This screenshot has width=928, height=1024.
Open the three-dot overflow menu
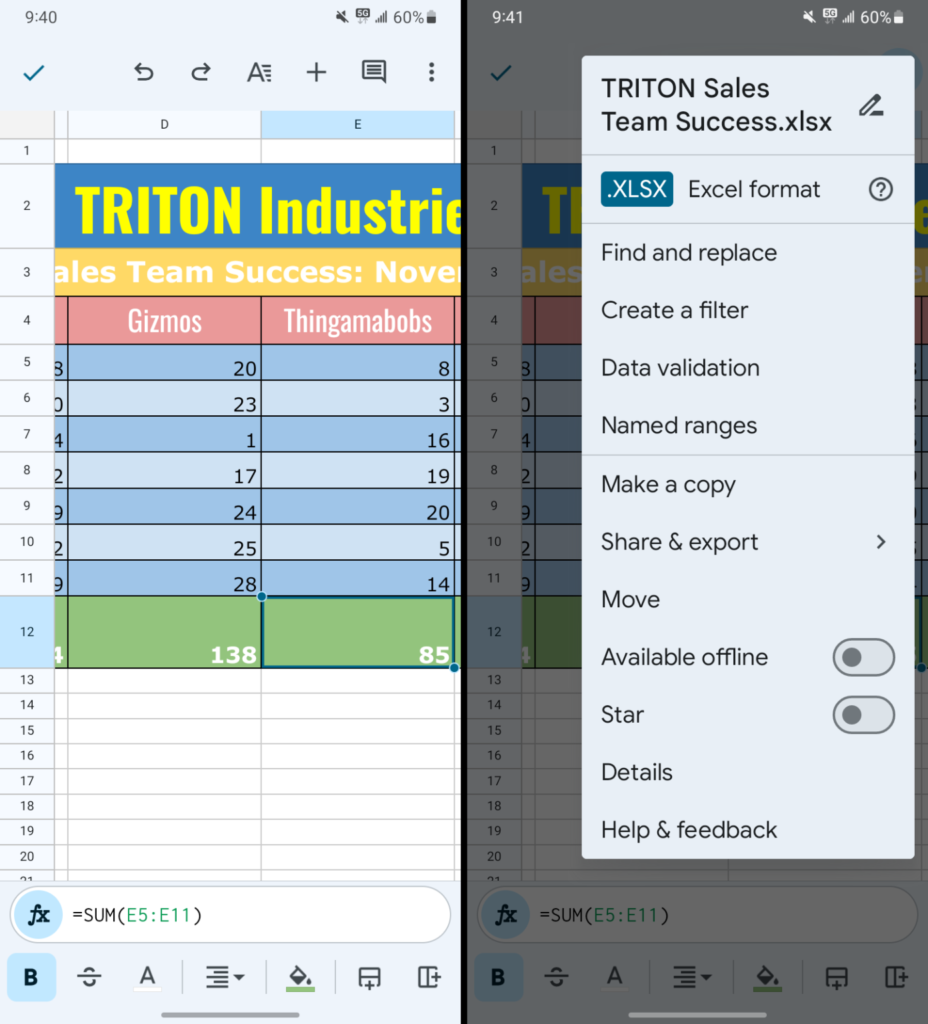point(431,72)
